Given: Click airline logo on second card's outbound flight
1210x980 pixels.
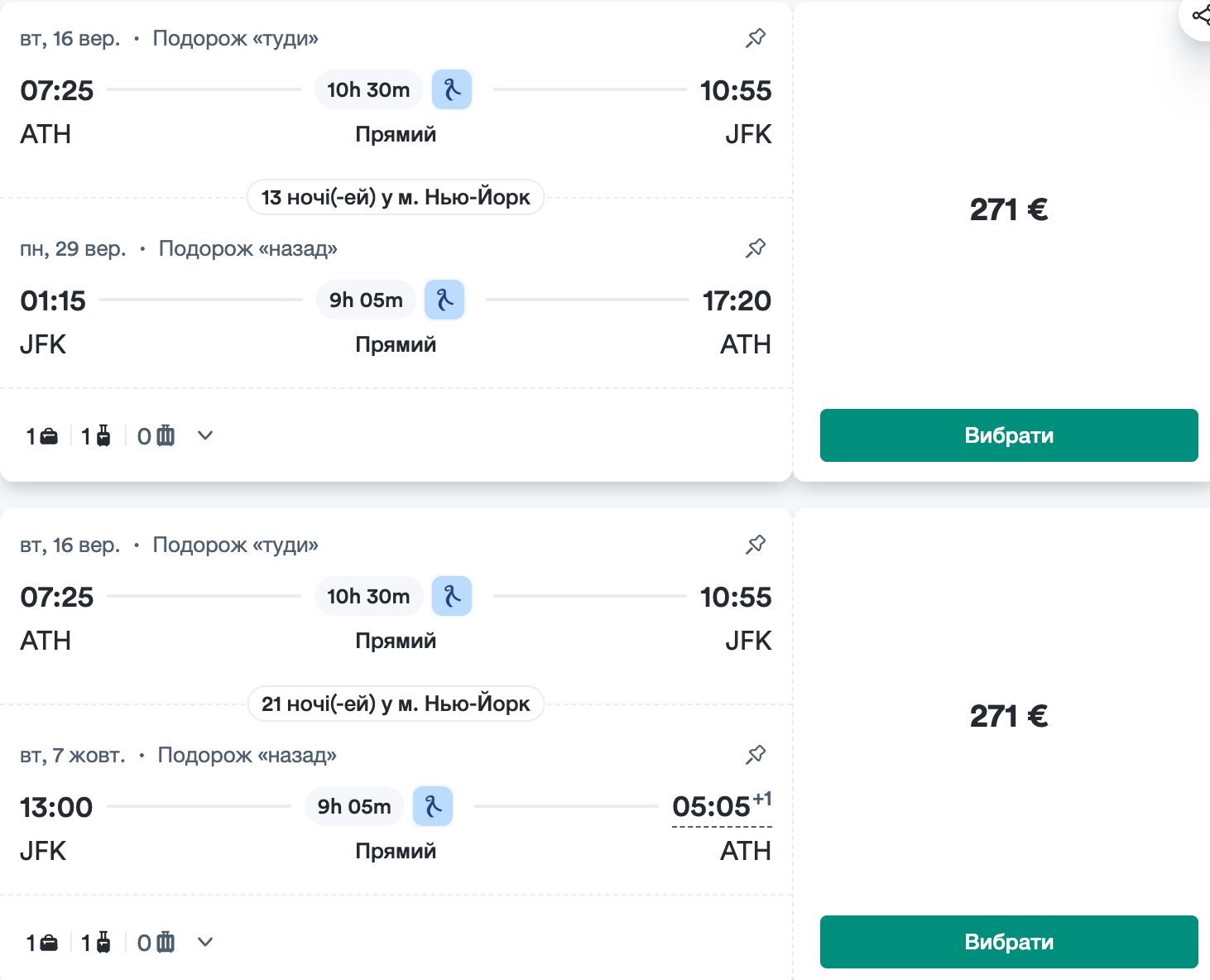Looking at the screenshot, I should (x=452, y=596).
